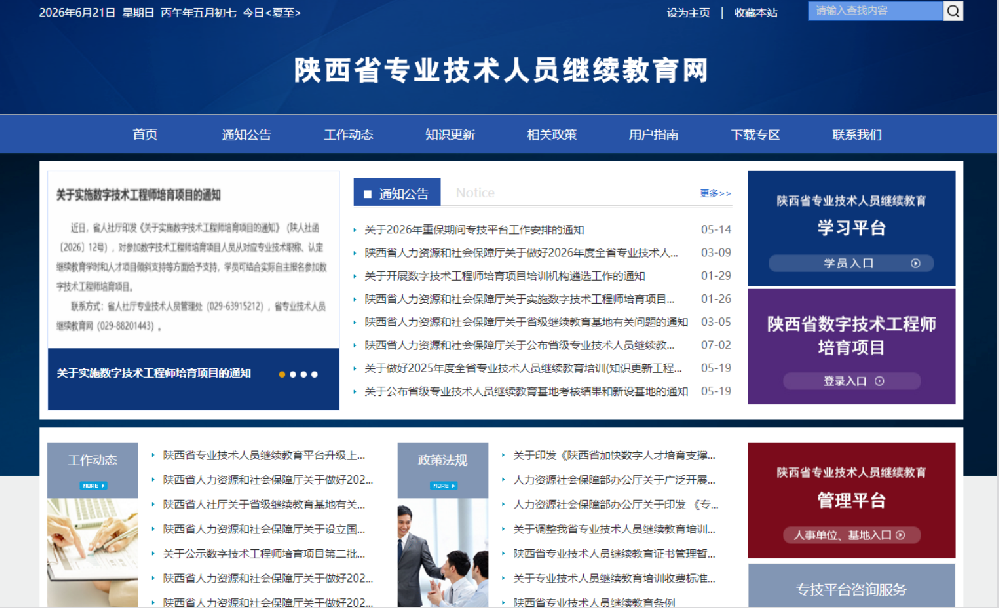Open the 工作动态 hands-writing thumbnail

(x=92, y=553)
